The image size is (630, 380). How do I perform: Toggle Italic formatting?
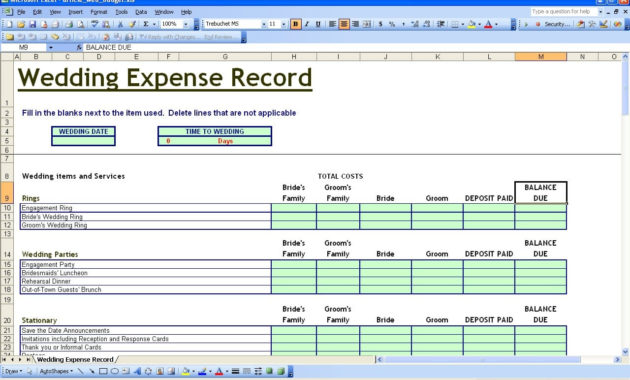307,25
